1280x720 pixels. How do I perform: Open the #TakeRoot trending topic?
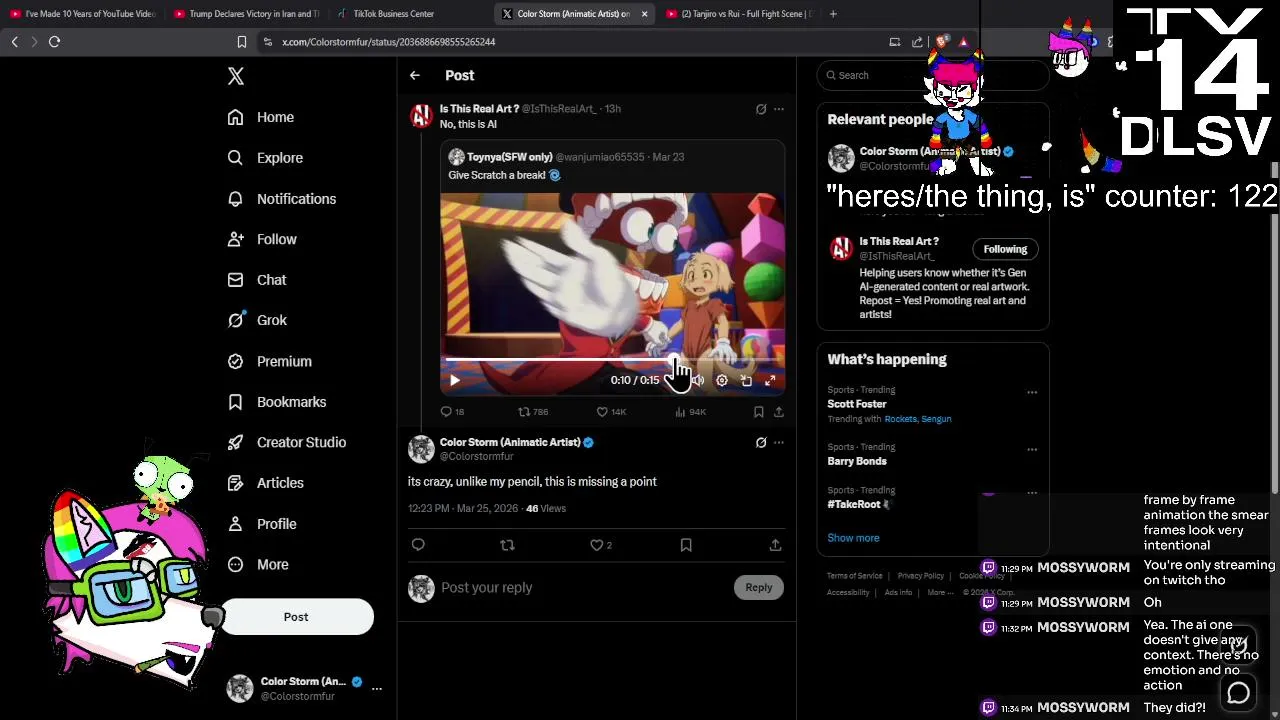click(x=854, y=504)
